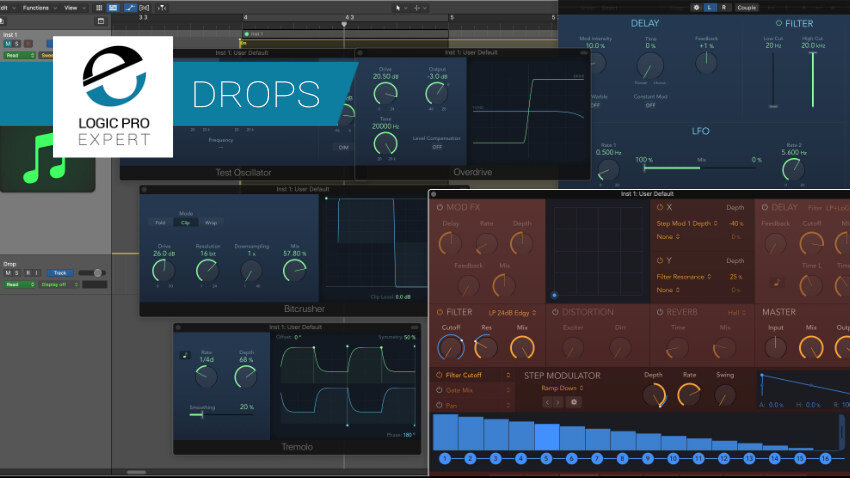The height and width of the screenshot is (478, 850).
Task: Enable the Gate Mix step modulator power
Action: pos(439,390)
